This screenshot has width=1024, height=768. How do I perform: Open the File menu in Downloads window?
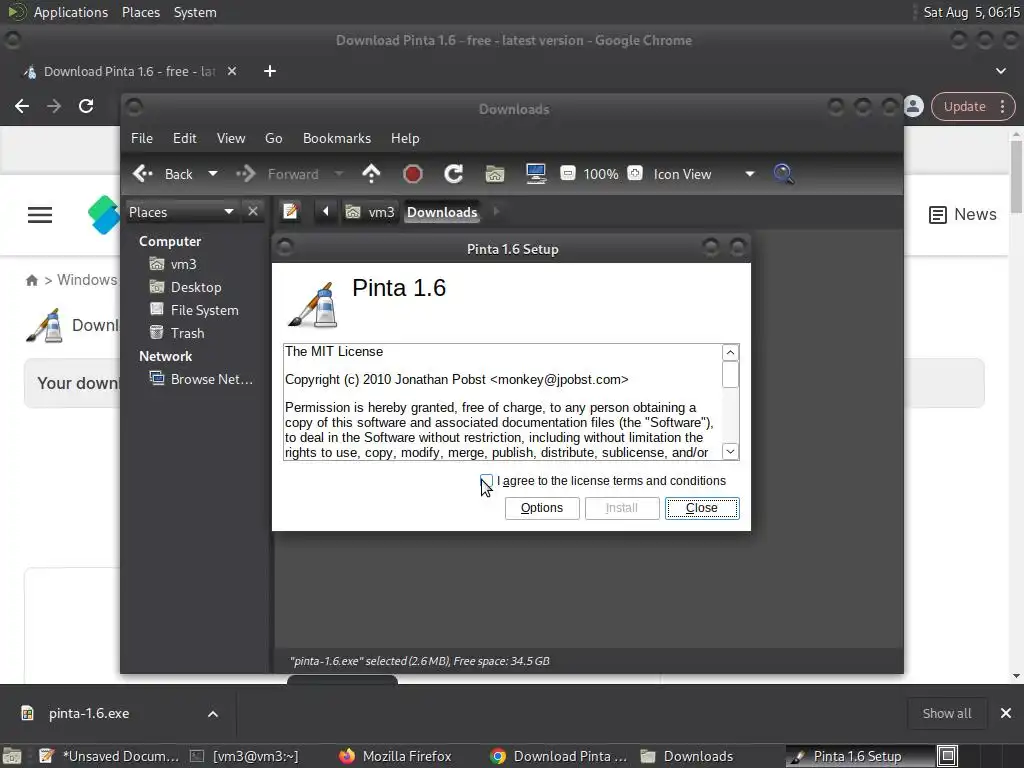142,138
